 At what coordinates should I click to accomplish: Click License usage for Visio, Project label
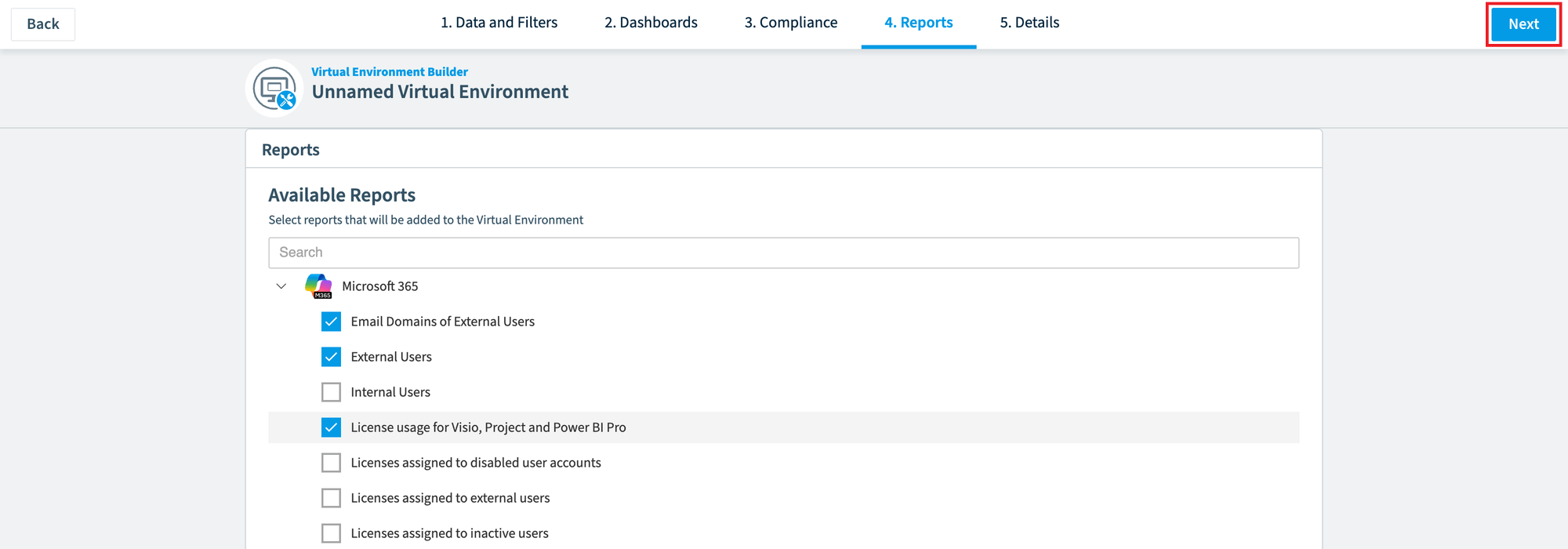coord(488,427)
